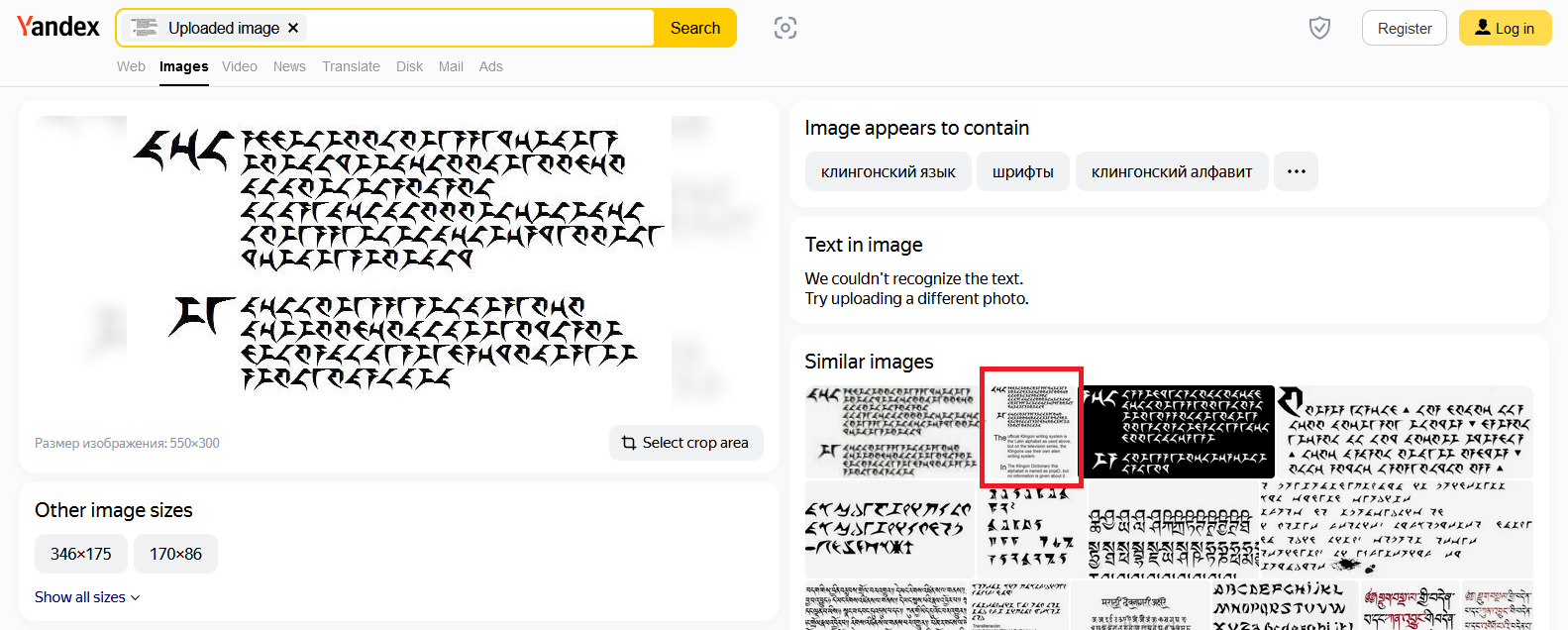The height and width of the screenshot is (630, 1568).
Task: Open the Tibetan-style script similar image
Action: [1172, 529]
